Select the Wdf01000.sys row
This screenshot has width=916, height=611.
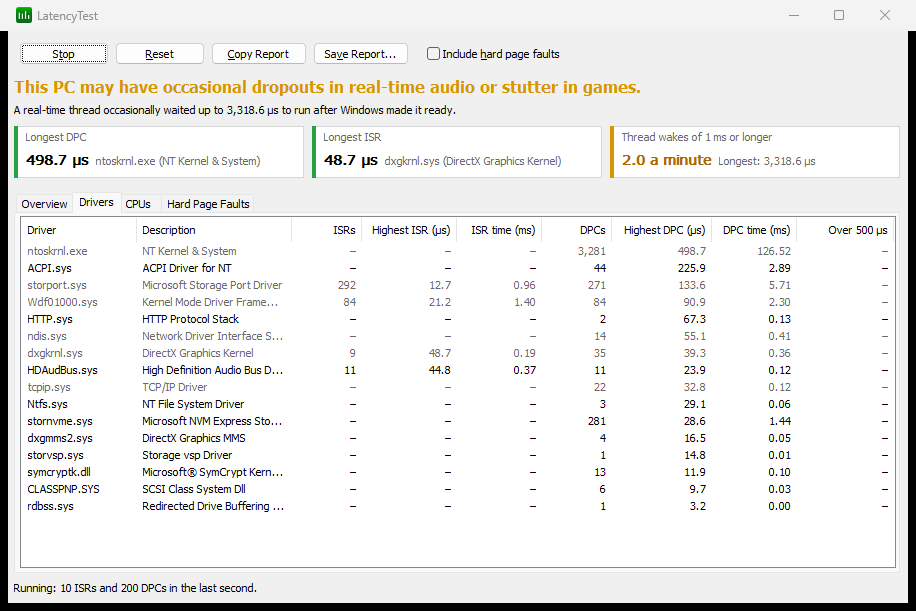tap(457, 302)
